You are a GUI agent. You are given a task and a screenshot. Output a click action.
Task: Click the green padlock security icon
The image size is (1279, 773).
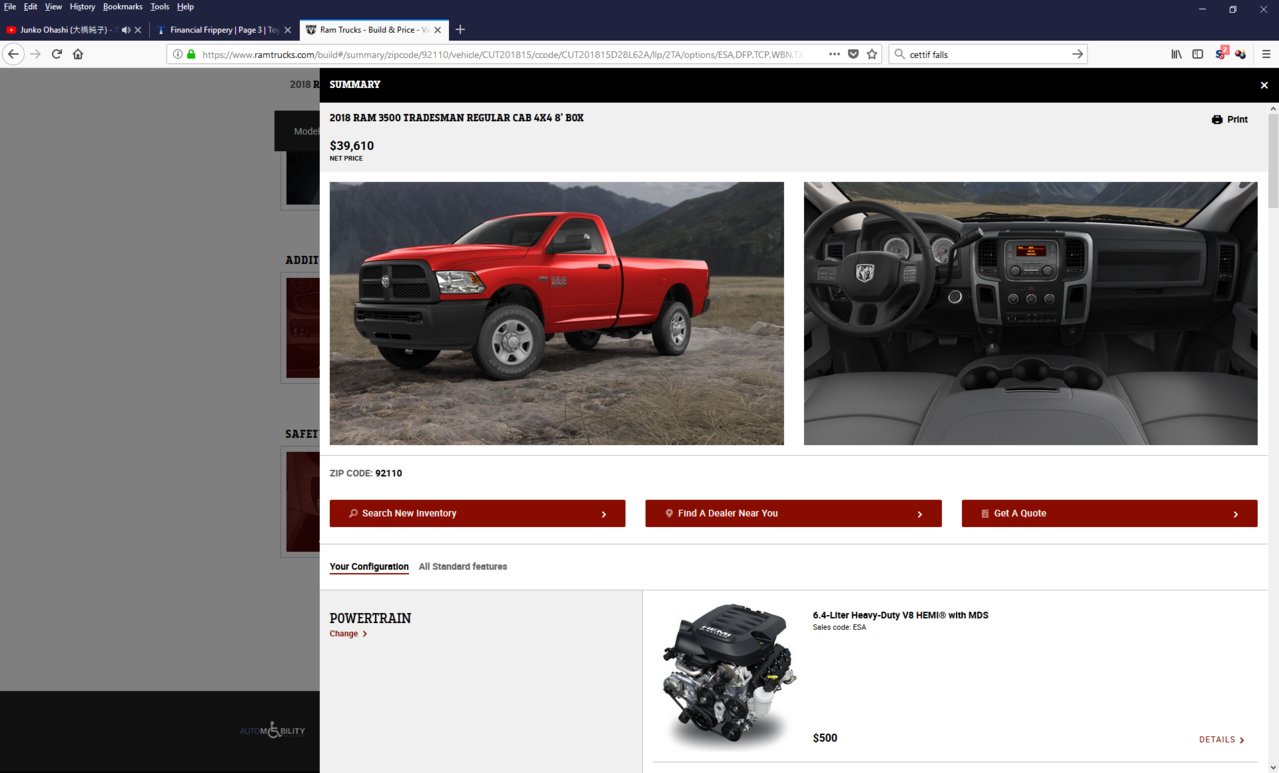coord(191,54)
